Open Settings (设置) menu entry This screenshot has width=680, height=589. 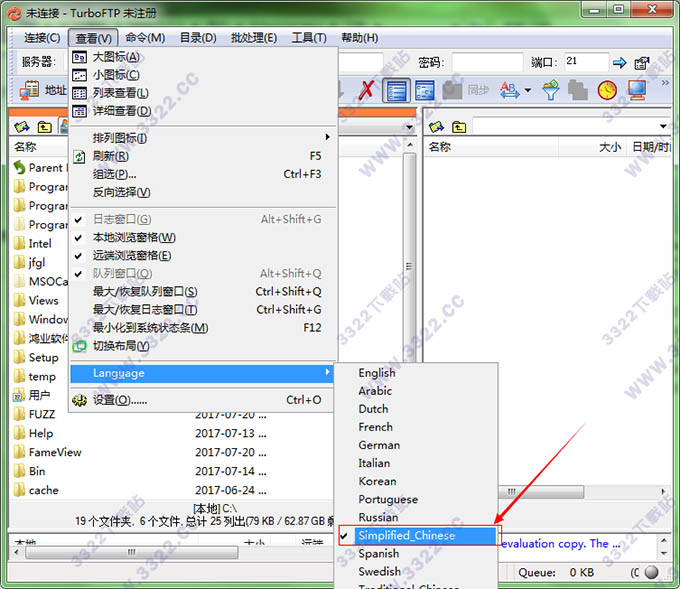[203, 400]
